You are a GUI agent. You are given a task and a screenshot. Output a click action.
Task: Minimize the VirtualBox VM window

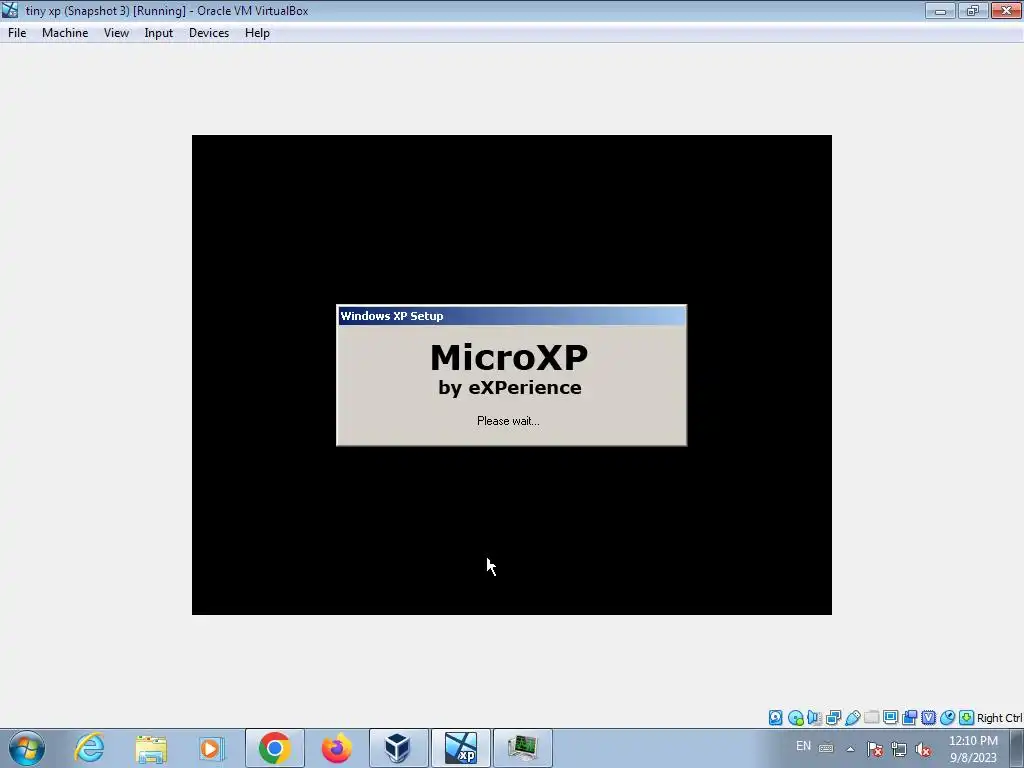[x=940, y=10]
